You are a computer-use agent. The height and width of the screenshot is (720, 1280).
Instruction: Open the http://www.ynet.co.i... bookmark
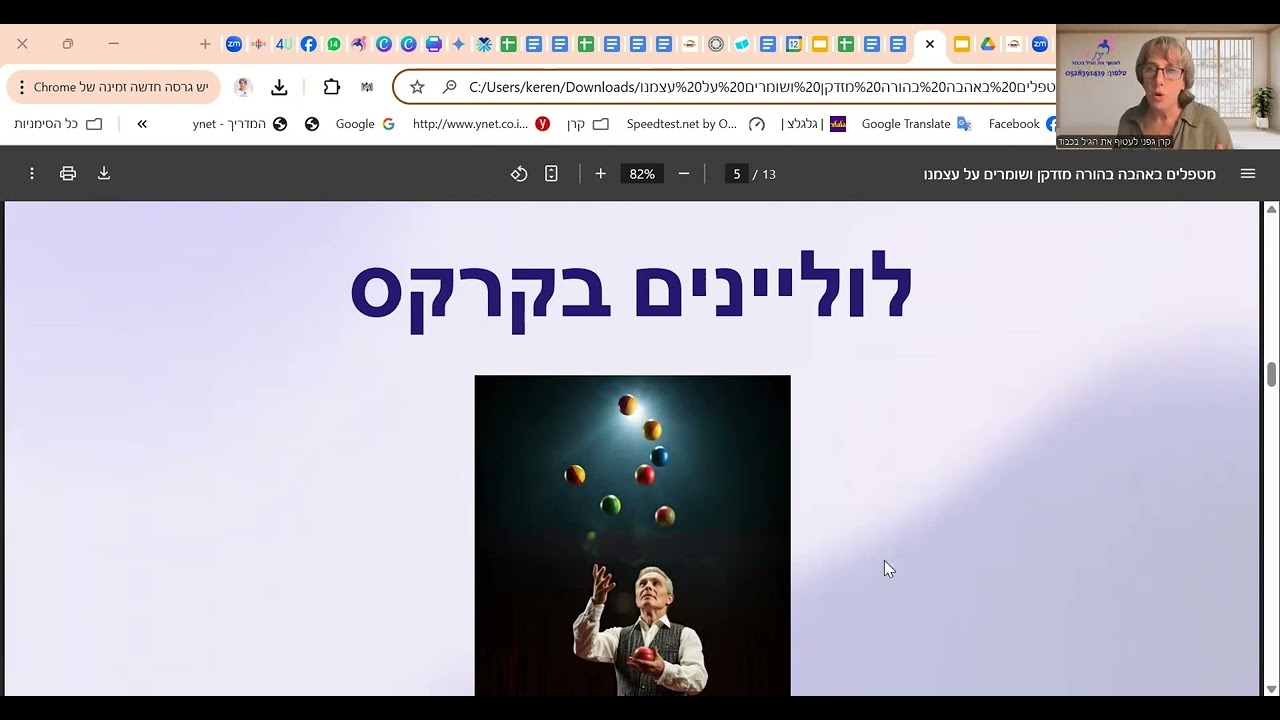click(x=482, y=124)
